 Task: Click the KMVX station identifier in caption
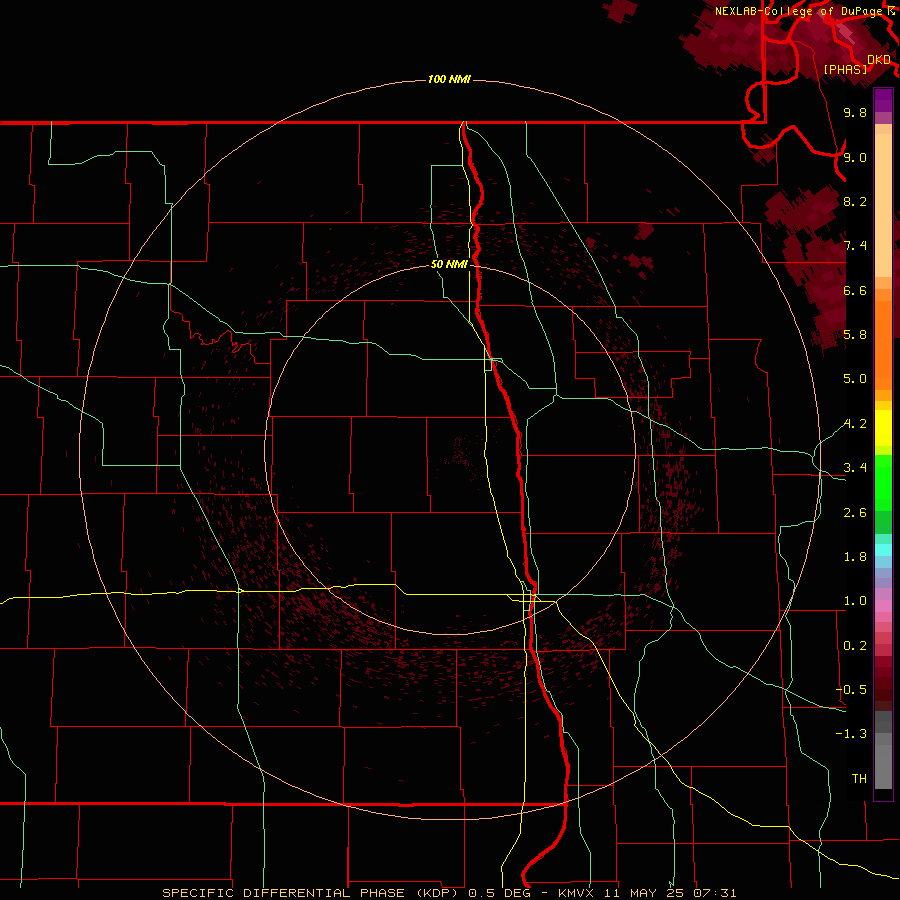578,893
